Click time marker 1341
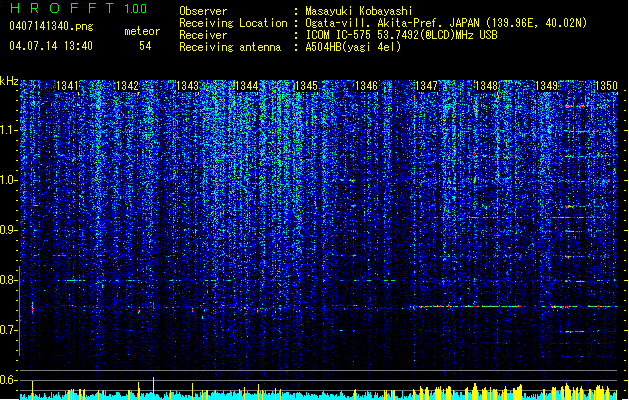The image size is (629, 400). 67,86
